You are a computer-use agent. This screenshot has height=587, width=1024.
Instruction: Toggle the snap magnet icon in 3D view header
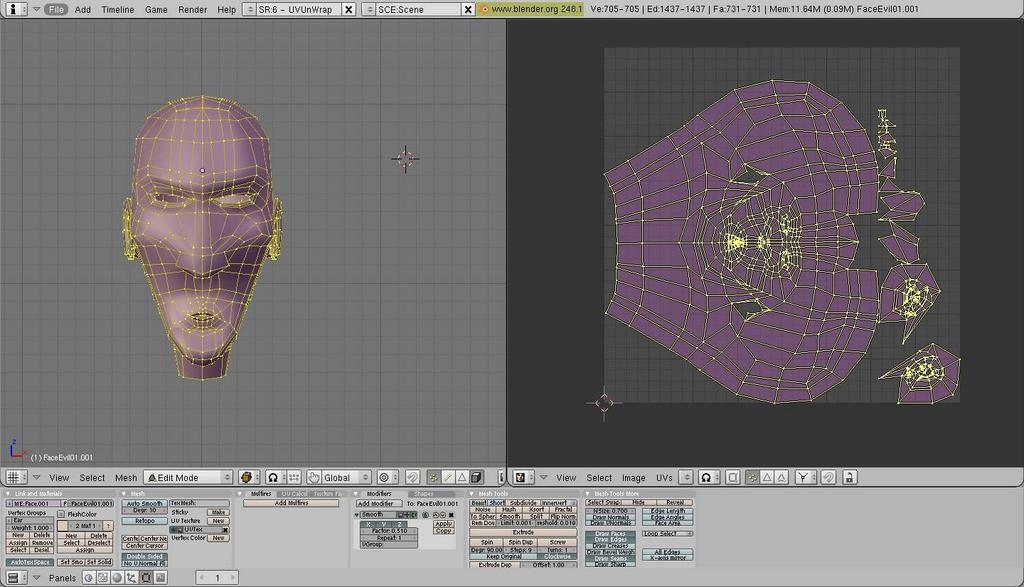412,477
